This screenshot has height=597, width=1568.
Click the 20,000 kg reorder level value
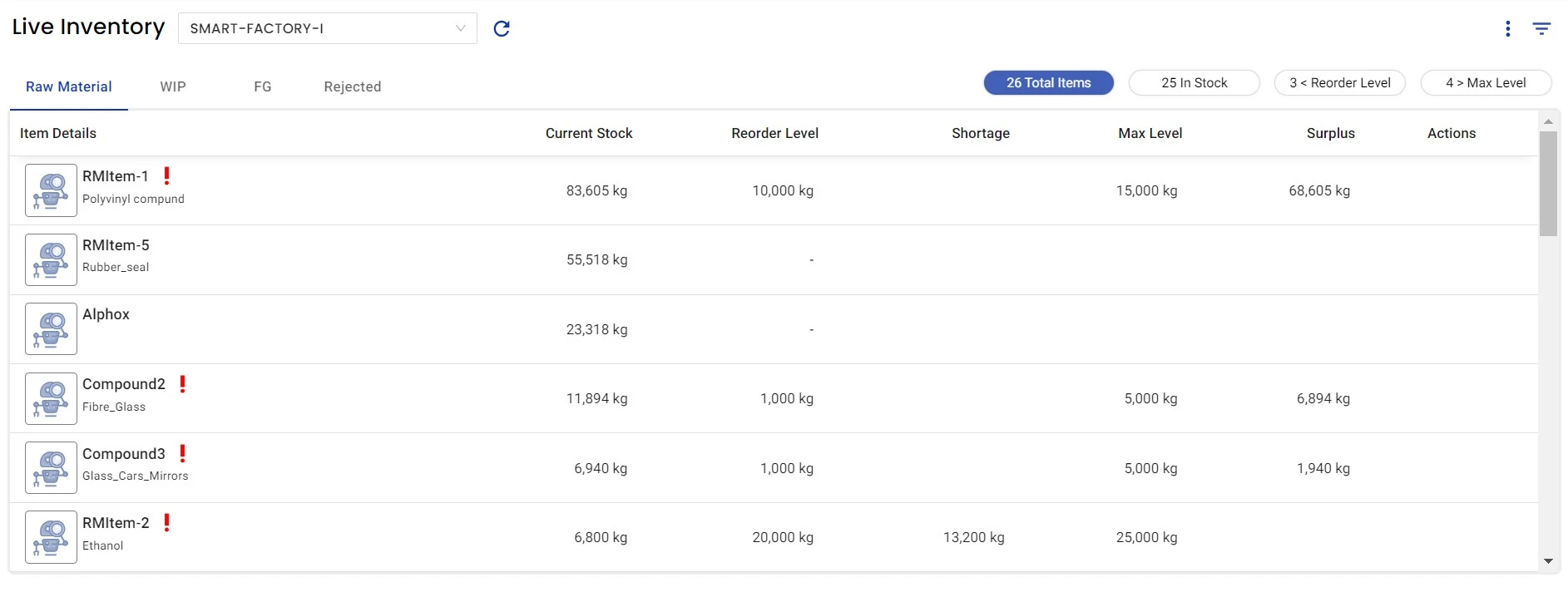tap(783, 537)
